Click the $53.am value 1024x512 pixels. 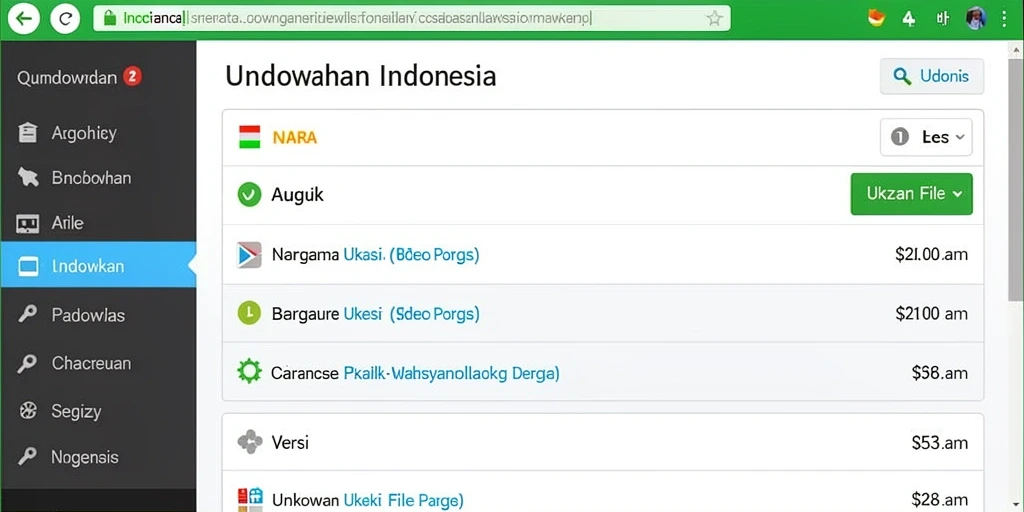[x=939, y=443]
